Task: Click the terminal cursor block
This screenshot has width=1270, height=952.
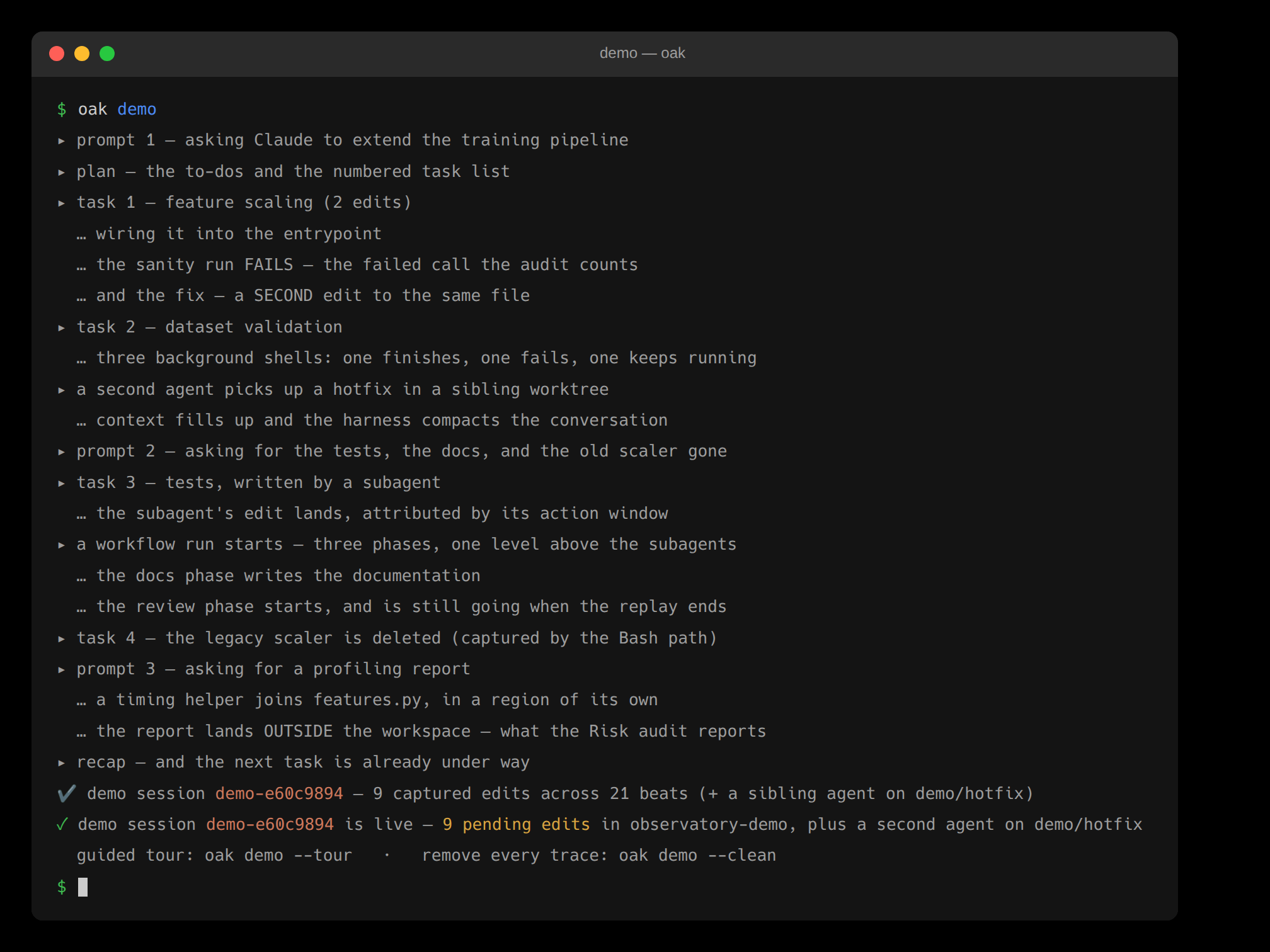Action: pyautogui.click(x=83, y=887)
